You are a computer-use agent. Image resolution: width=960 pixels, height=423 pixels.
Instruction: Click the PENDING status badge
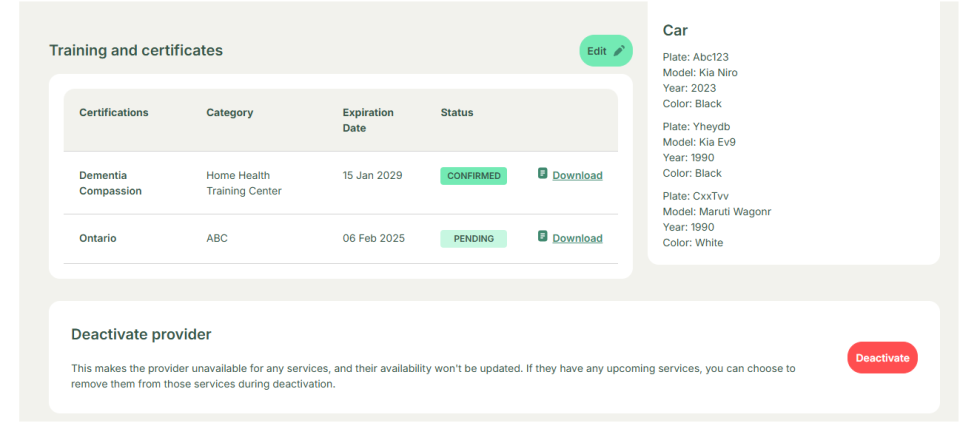coord(473,239)
